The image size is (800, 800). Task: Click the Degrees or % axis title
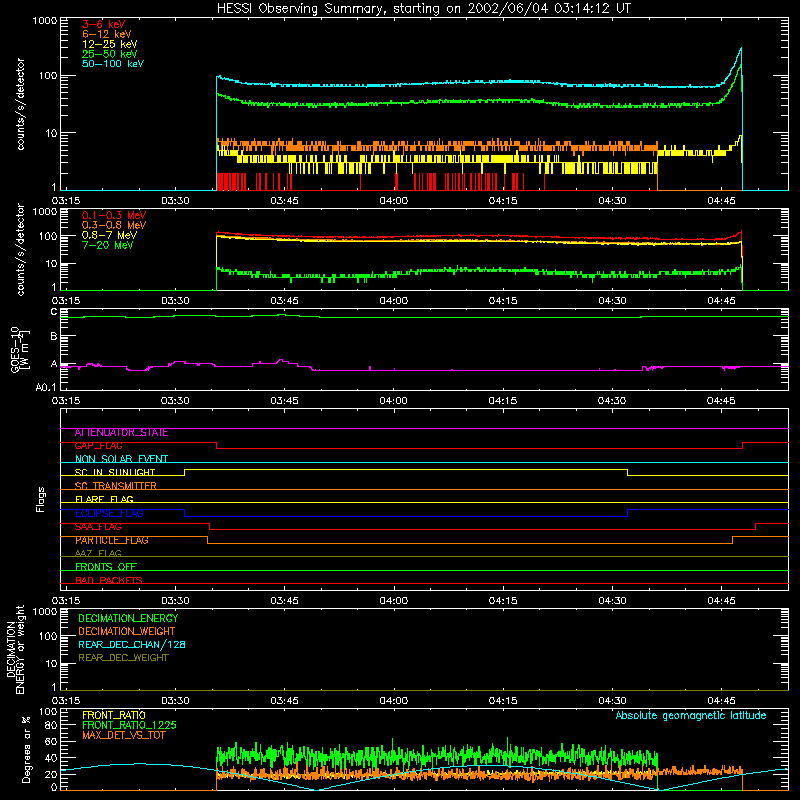click(x=26, y=749)
